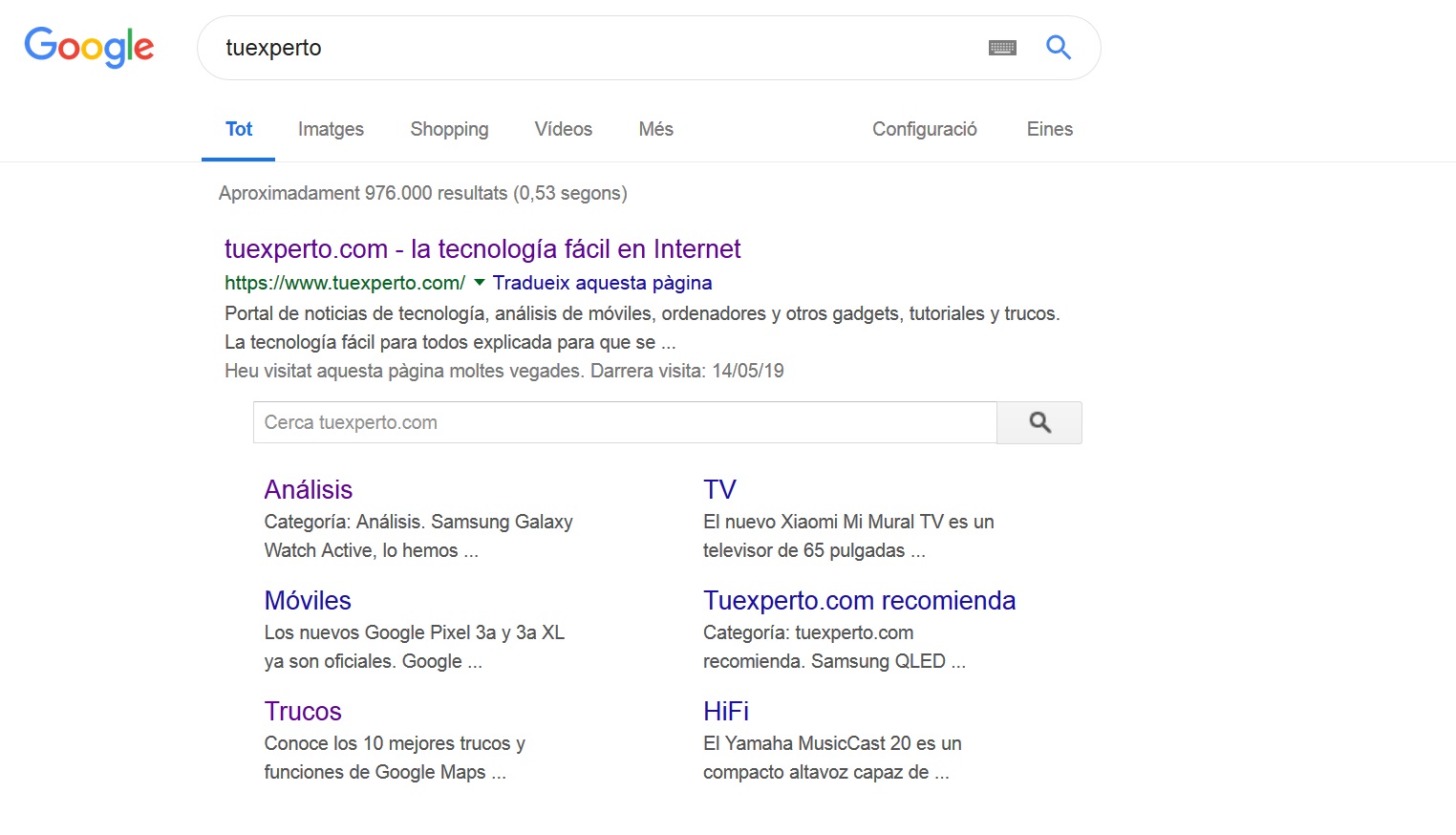1456x835 pixels.
Task: Click Tradueix aquesta pàgina link
Action: pyautogui.click(x=602, y=283)
